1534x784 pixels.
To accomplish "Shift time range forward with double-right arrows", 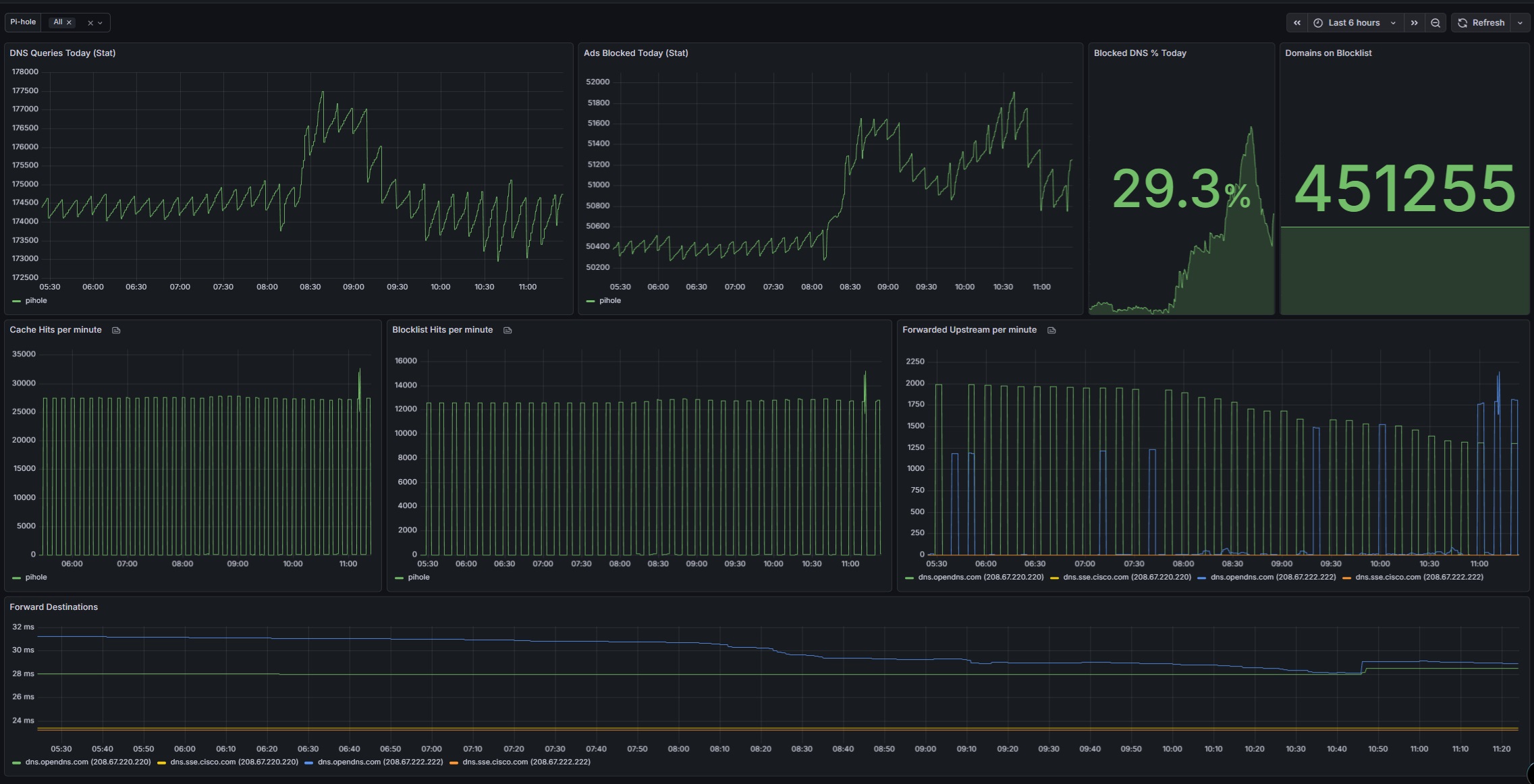I will point(1414,23).
